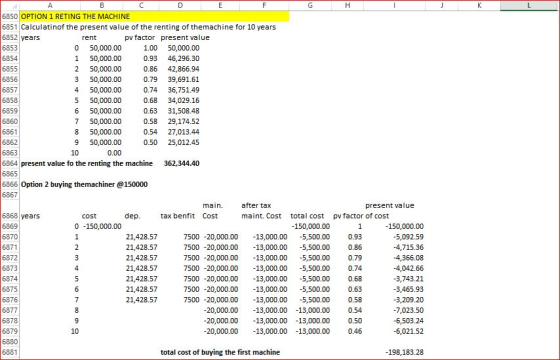Click the 'after tax' header cell

[x=256, y=205]
